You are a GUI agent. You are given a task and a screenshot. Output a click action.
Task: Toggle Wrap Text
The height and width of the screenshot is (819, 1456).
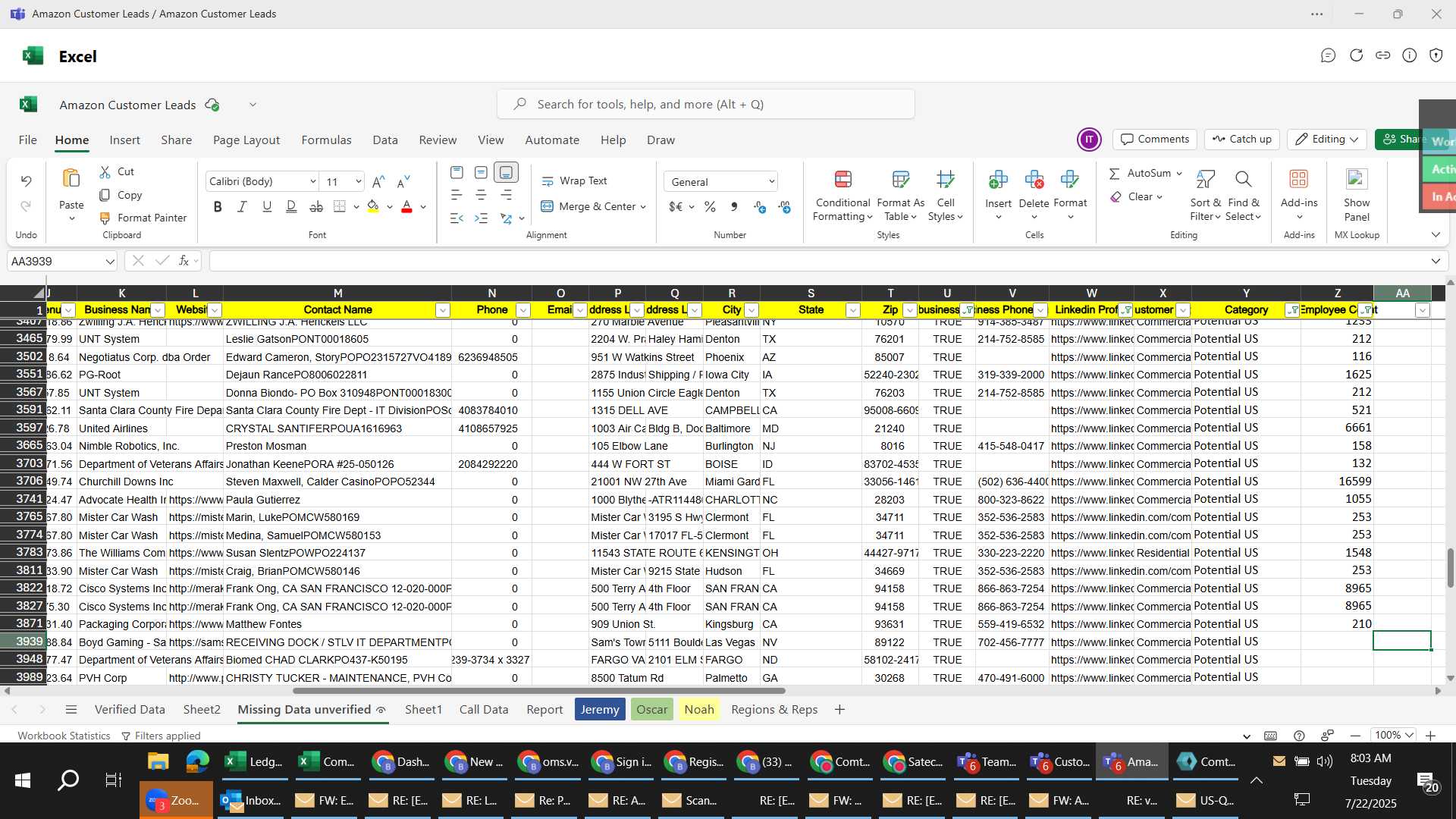click(x=574, y=181)
